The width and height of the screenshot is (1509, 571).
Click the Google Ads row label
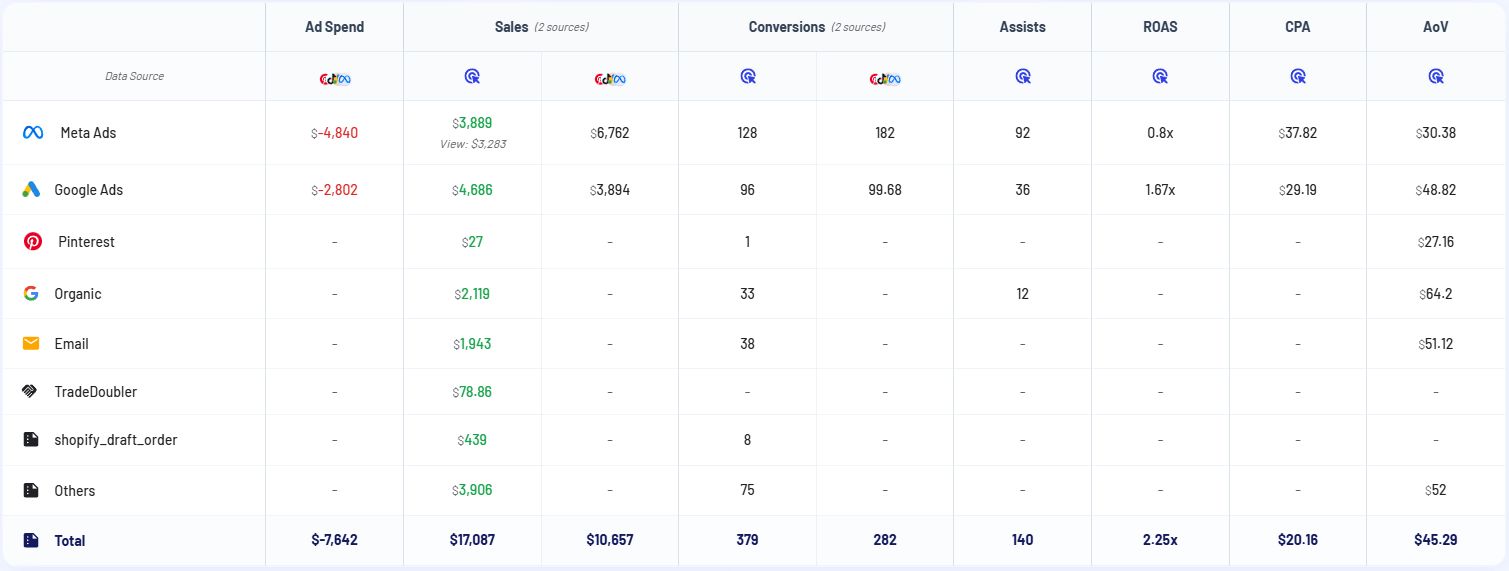[89, 190]
